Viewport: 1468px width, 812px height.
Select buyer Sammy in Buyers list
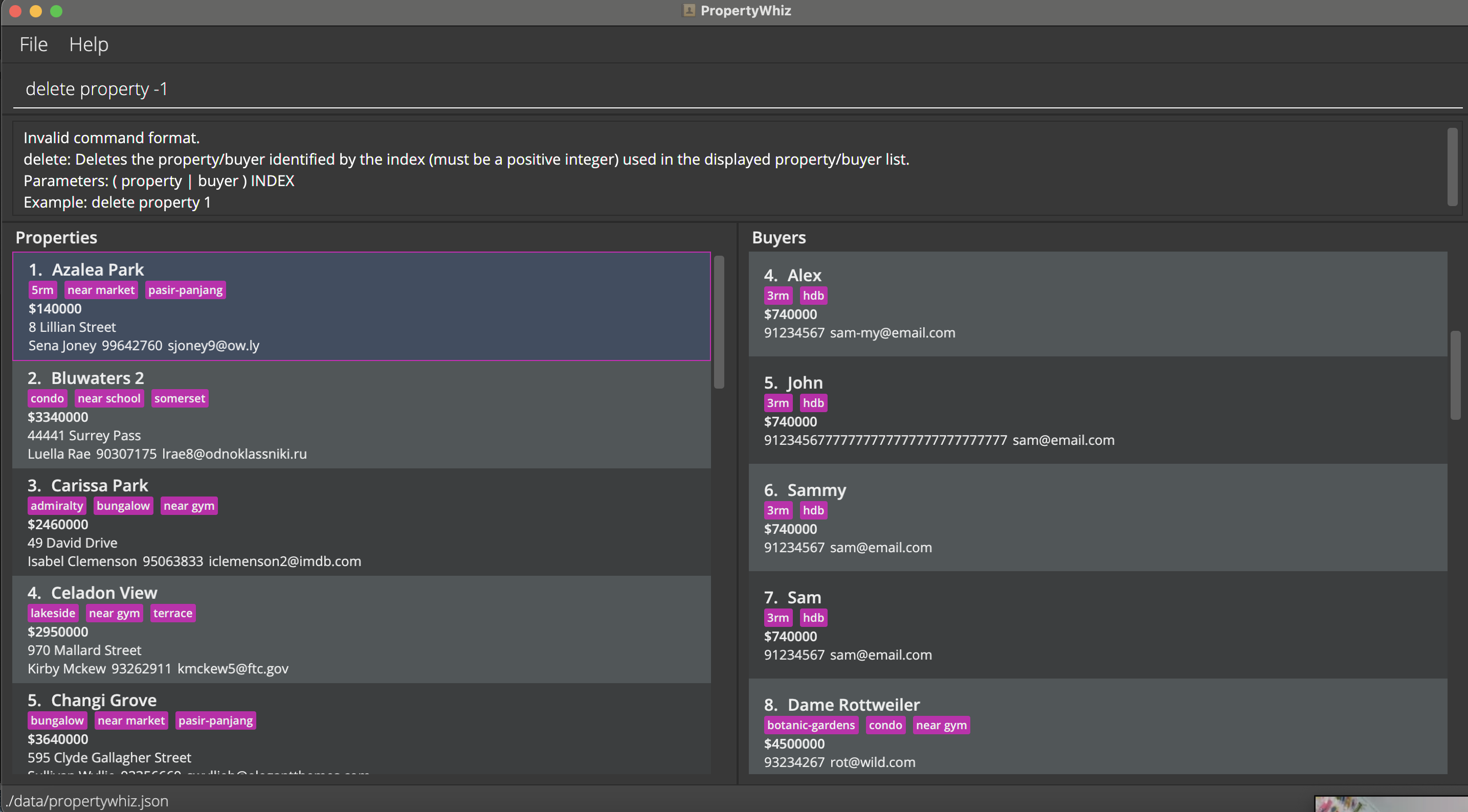click(1097, 517)
